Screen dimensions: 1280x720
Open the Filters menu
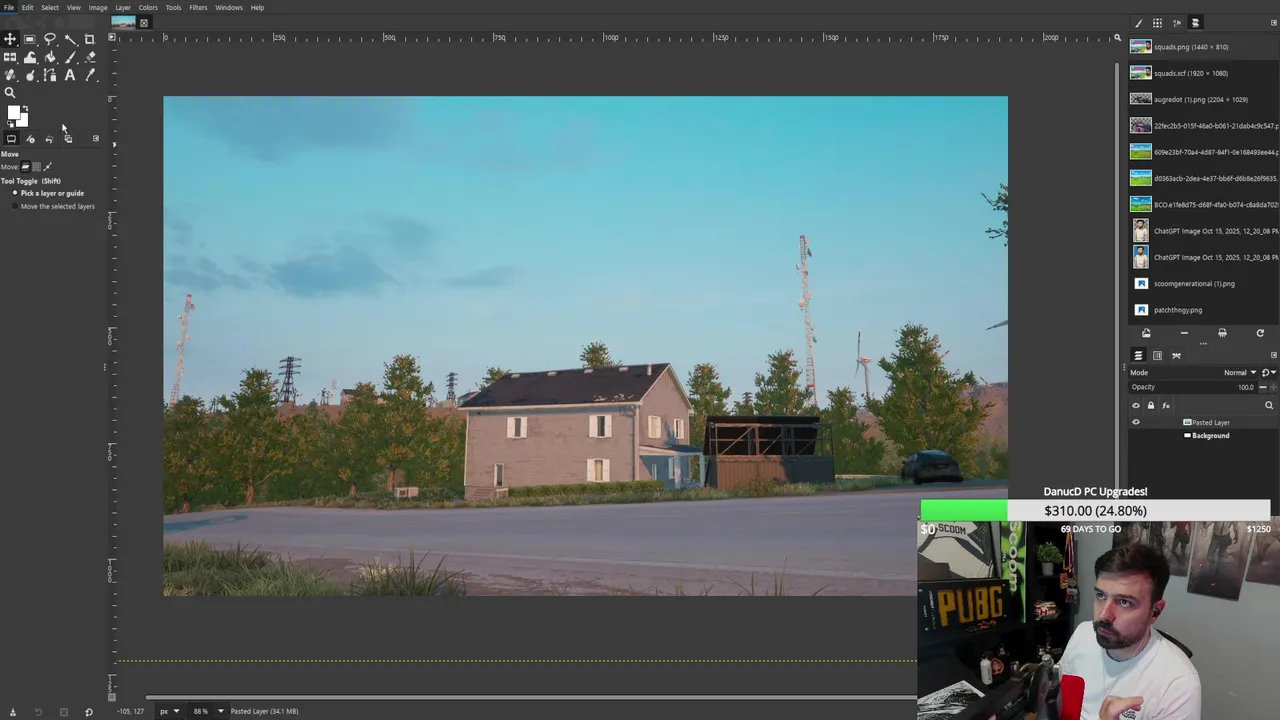tap(198, 7)
